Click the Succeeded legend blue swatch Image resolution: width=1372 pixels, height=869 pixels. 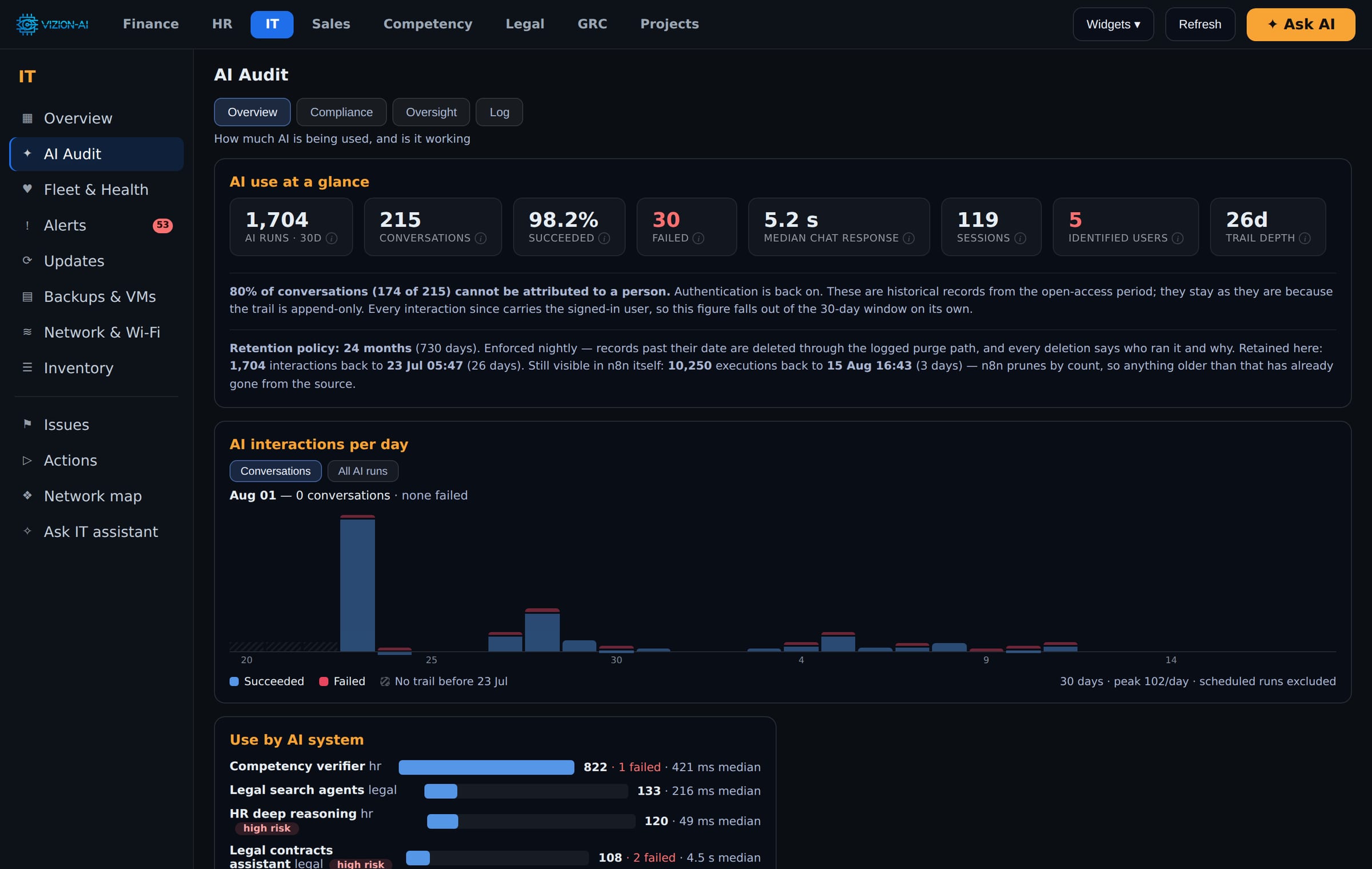[234, 681]
